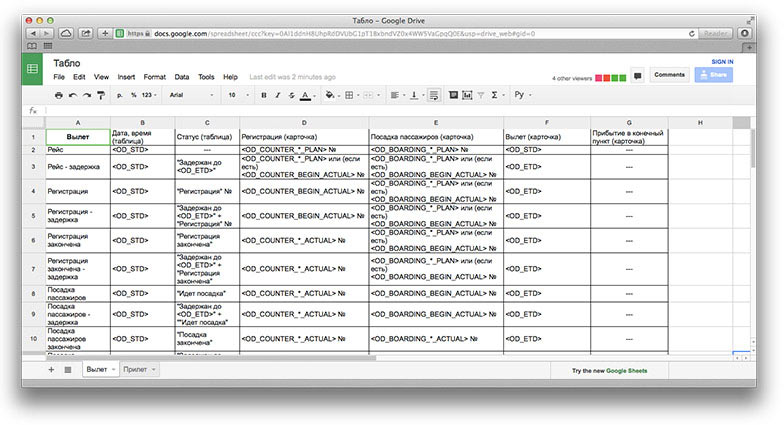The width and height of the screenshot is (784, 425).
Task: Open the Arial font dropdown
Action: pos(190,95)
